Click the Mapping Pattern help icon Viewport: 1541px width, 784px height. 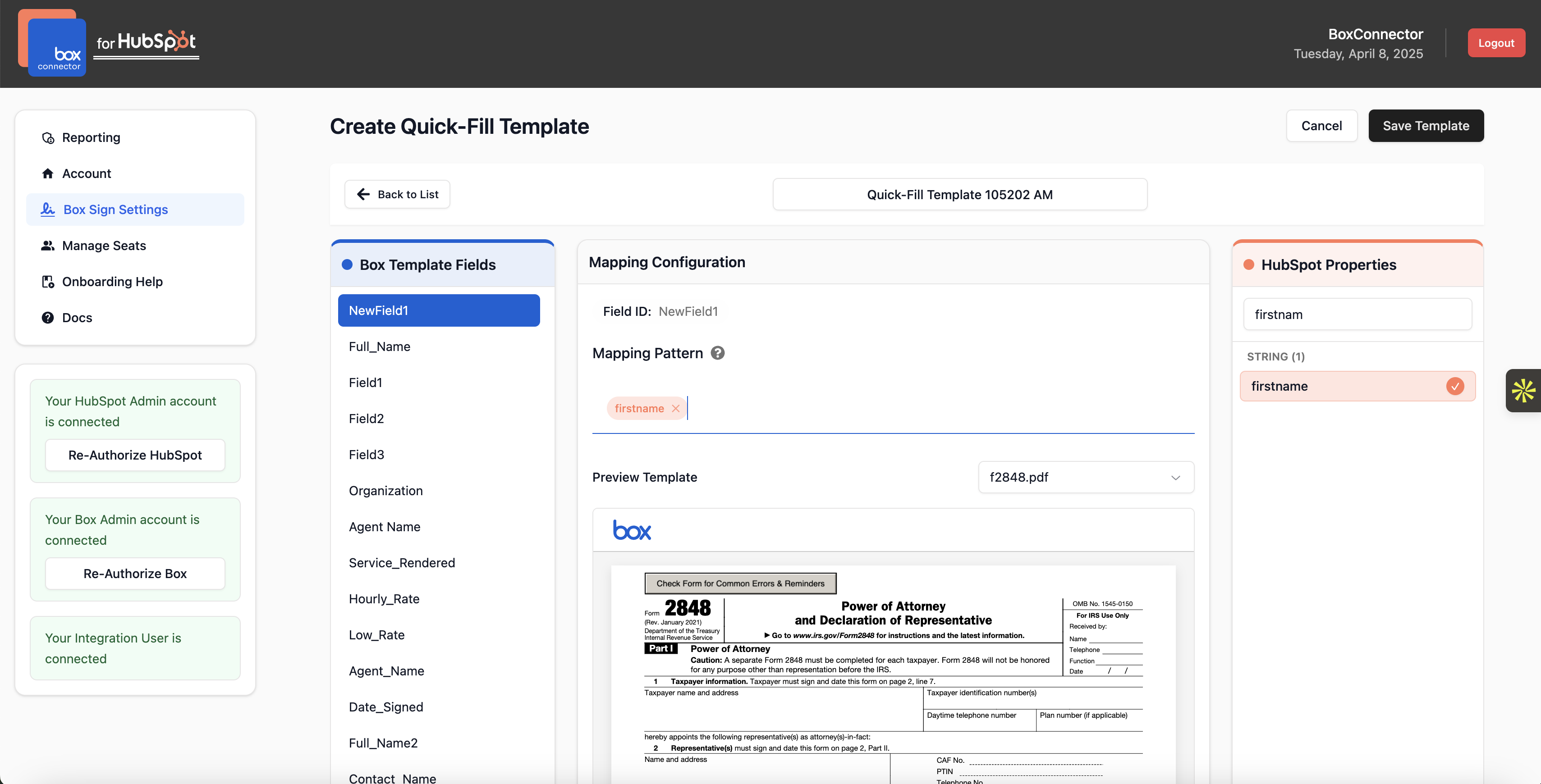point(717,353)
